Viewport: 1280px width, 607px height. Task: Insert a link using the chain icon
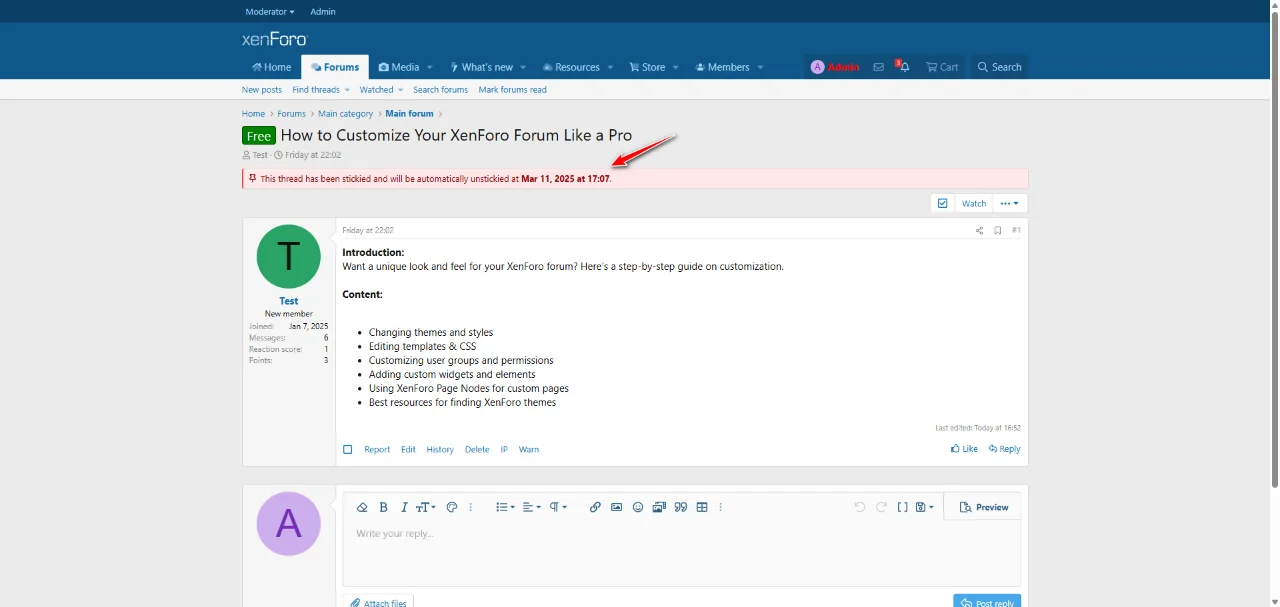click(595, 507)
